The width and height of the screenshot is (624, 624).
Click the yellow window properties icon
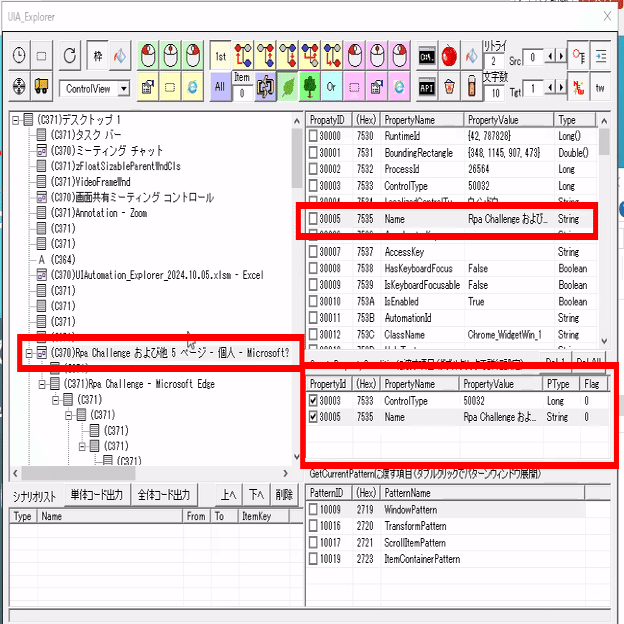(x=148, y=86)
